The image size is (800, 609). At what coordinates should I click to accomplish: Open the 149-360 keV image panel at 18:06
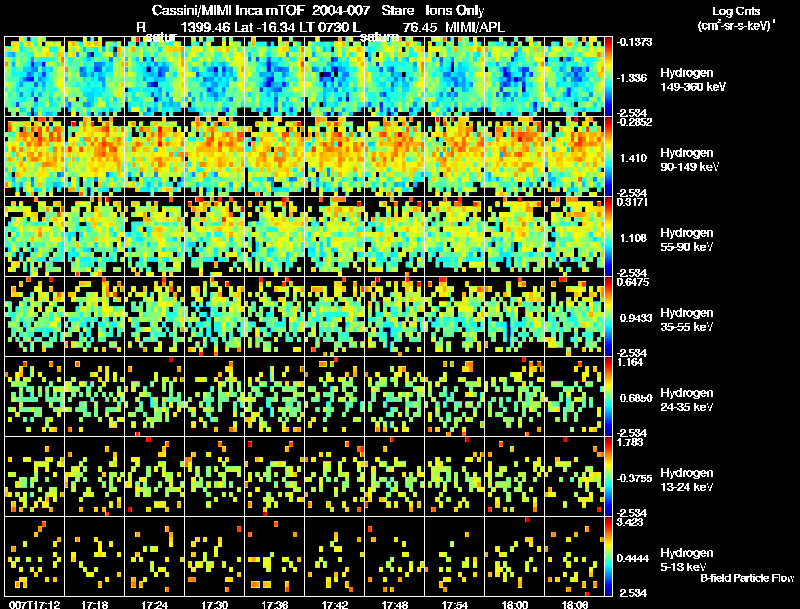coord(574,77)
